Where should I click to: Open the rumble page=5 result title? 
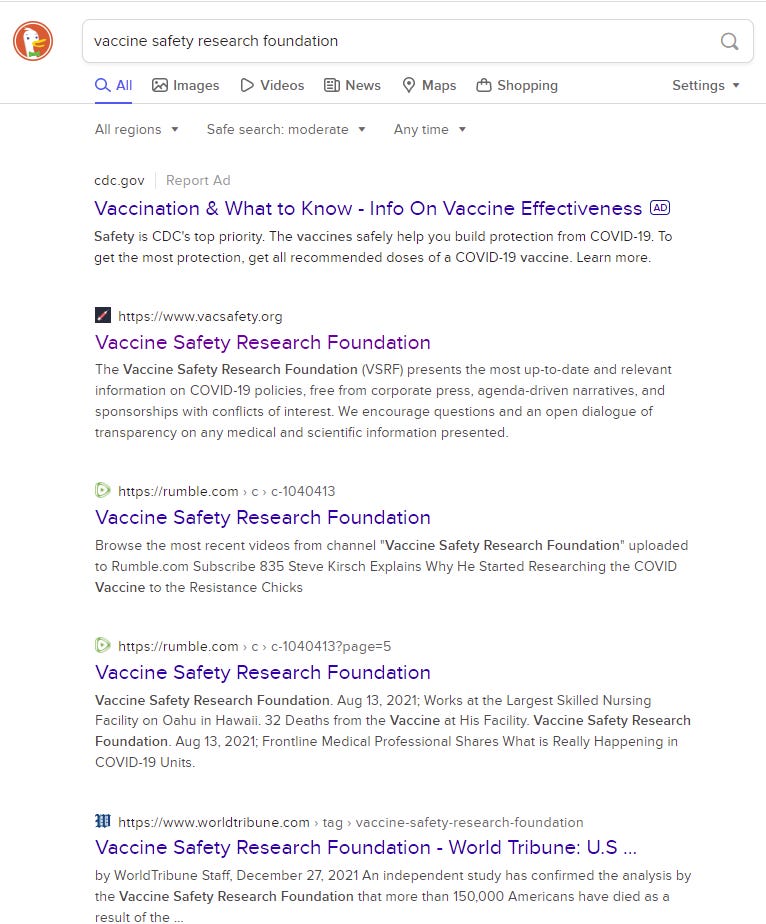[x=263, y=672]
